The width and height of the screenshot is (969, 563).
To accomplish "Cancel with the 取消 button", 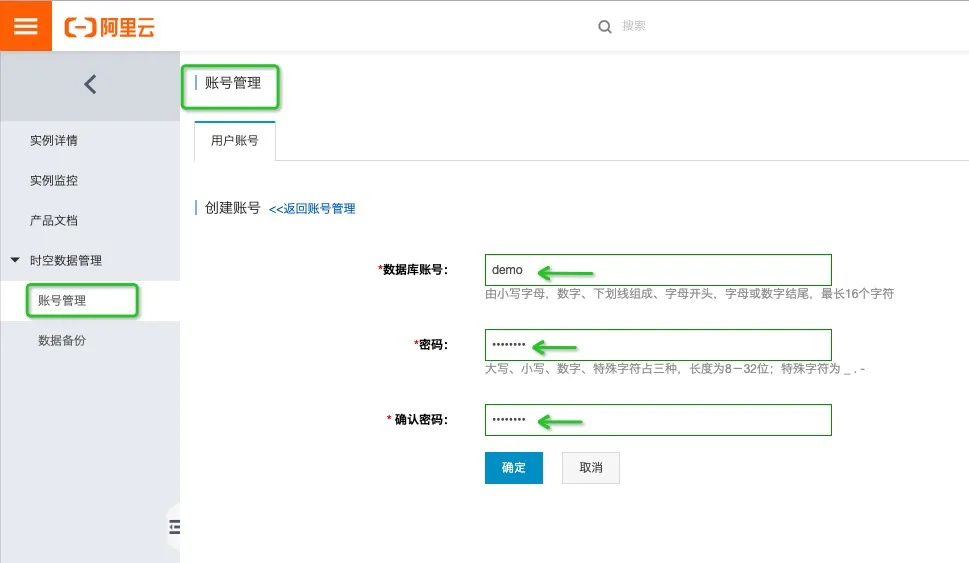I will click(x=591, y=468).
